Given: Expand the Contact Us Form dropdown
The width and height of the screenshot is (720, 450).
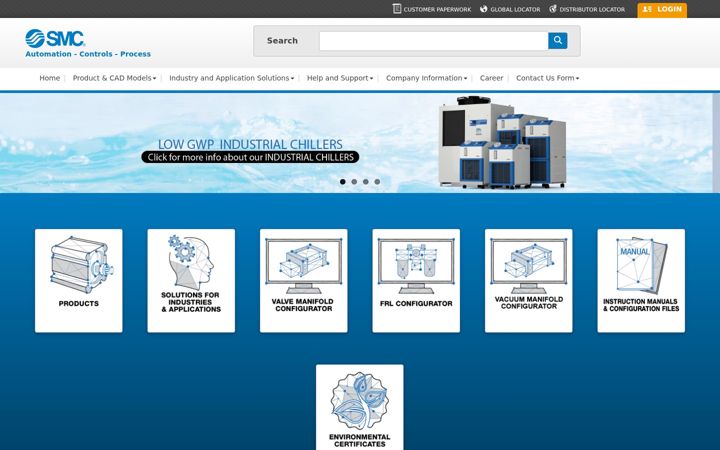Looking at the screenshot, I should pyautogui.click(x=547, y=78).
